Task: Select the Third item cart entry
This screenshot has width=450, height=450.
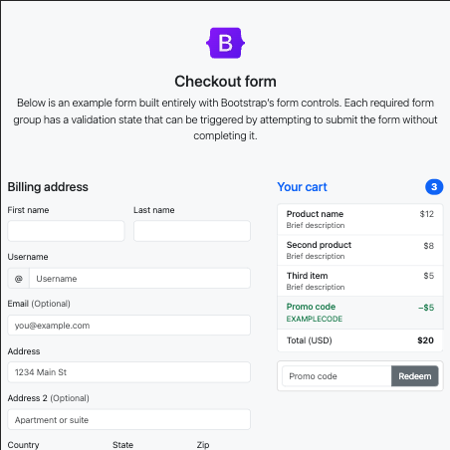Action: coord(360,281)
